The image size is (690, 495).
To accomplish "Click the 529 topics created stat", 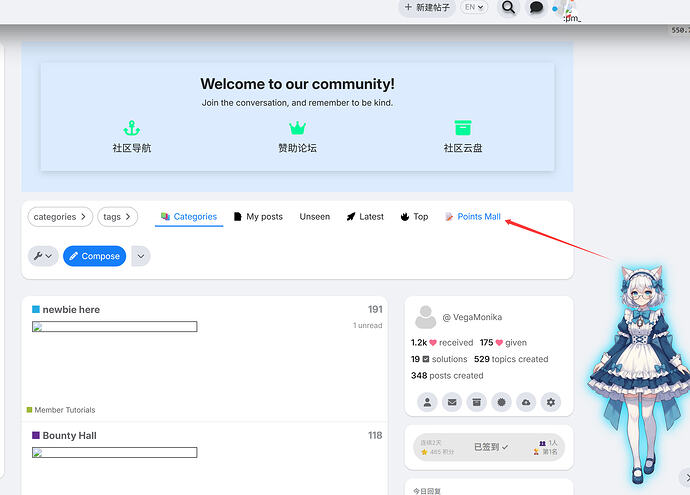I will tap(511, 359).
